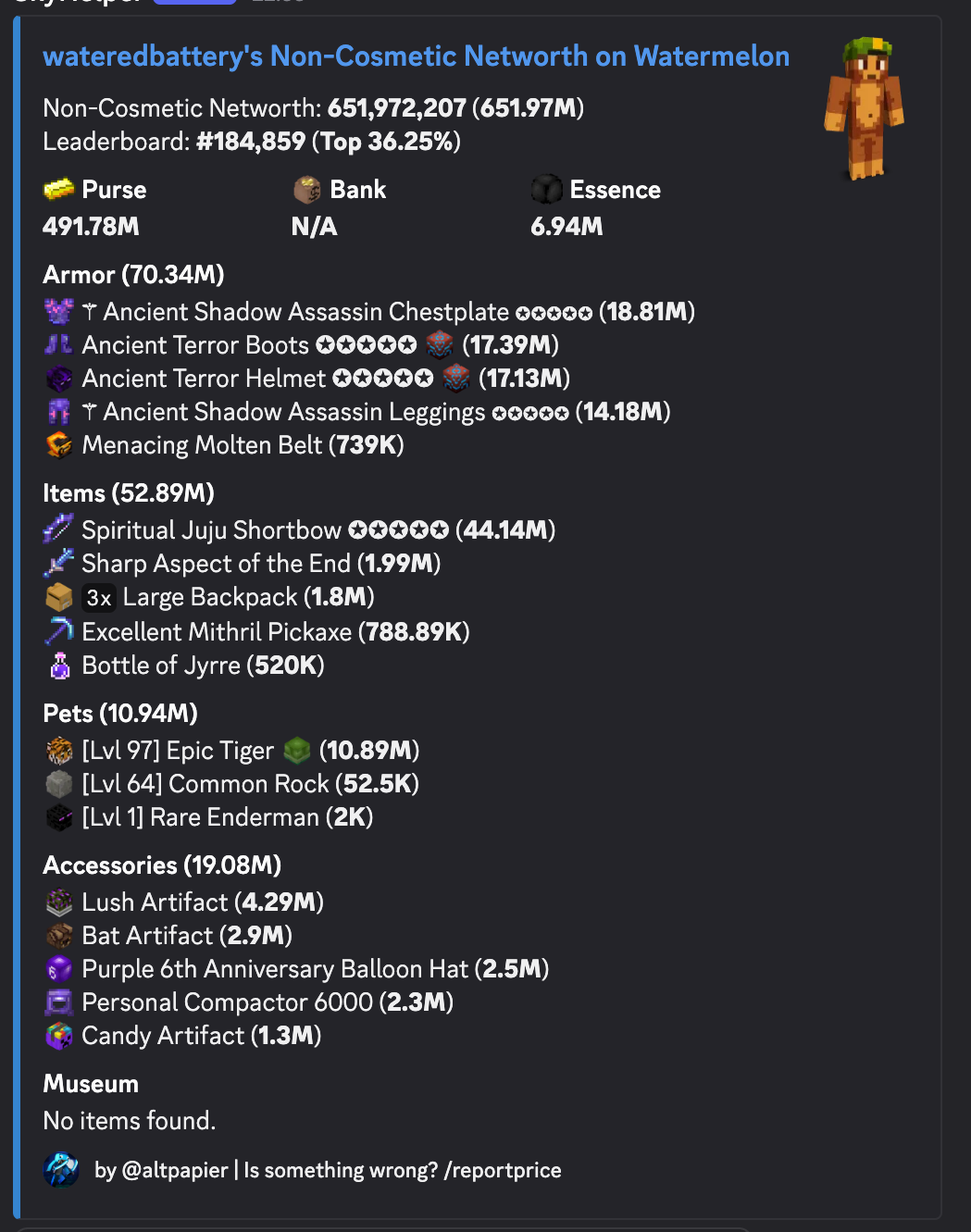Click the 3x Large Backpack quantity badge
The height and width of the screenshot is (1232, 971).
point(98,598)
